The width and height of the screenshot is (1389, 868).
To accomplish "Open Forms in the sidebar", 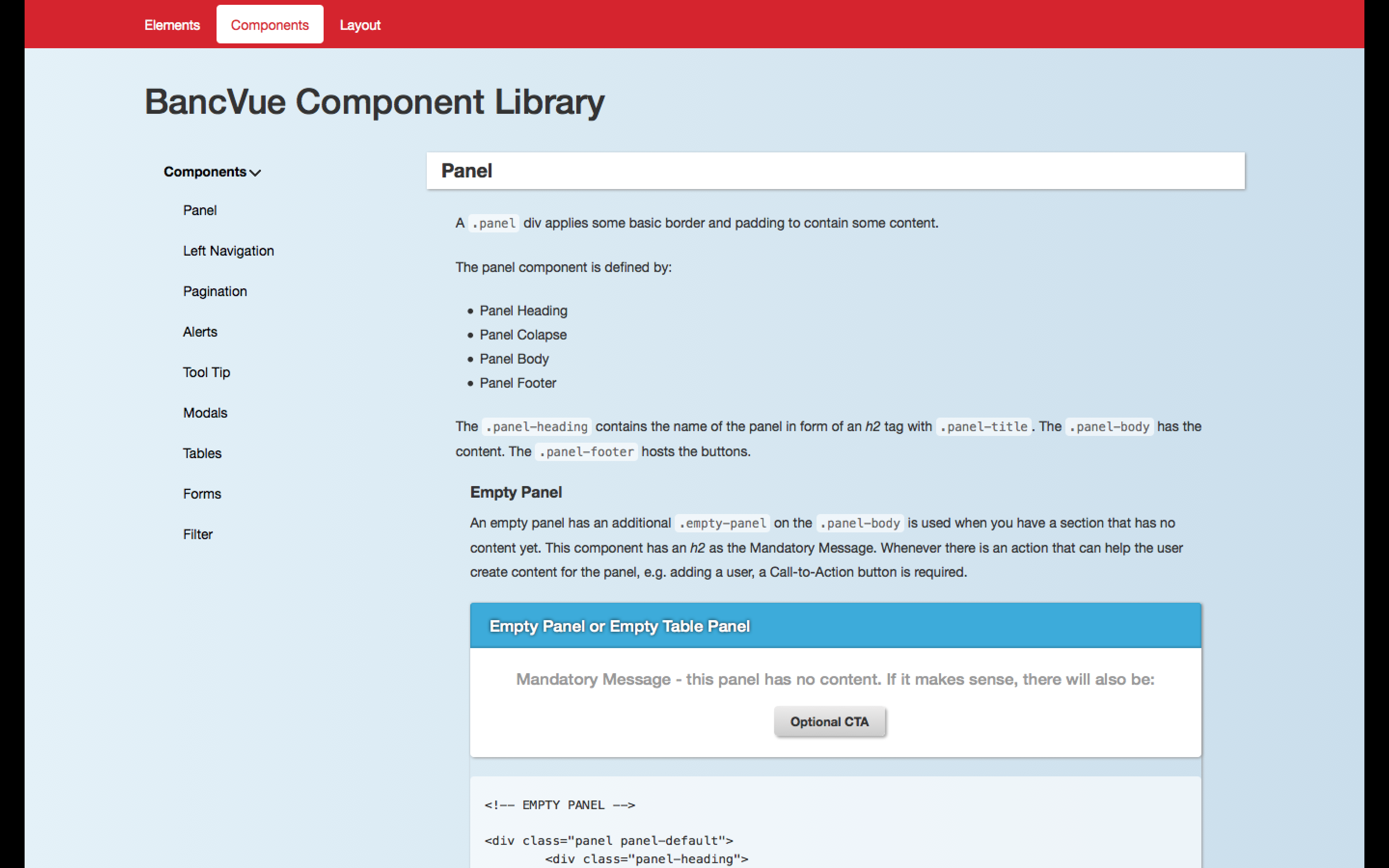I will [202, 494].
